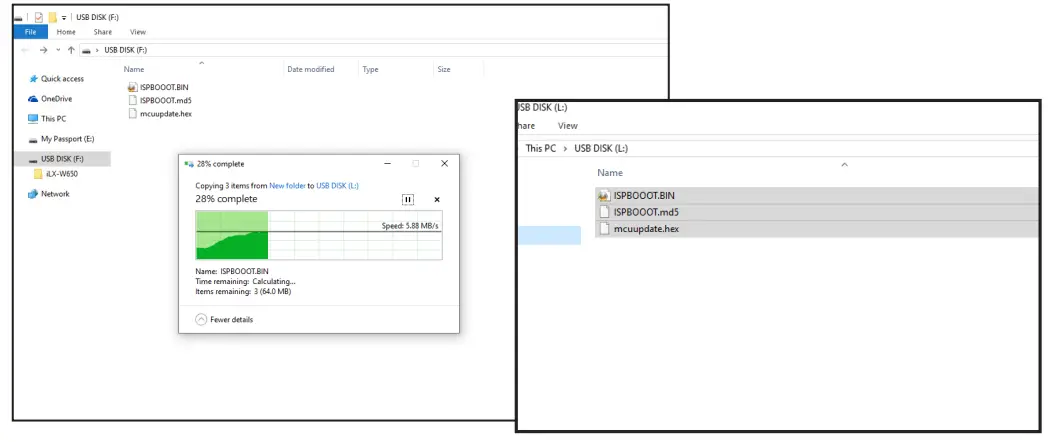
Task: Select USB DISK (F:) in the navigation pane
Action: pos(63,159)
